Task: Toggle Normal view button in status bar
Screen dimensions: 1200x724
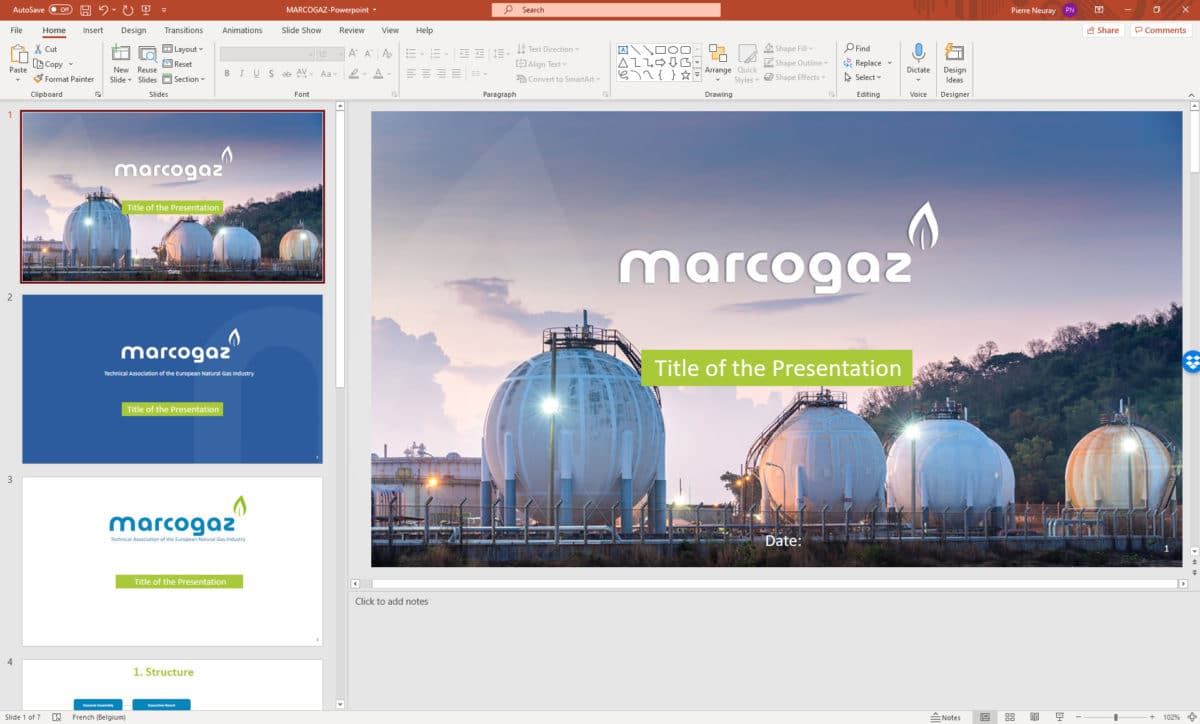Action: 984,717
